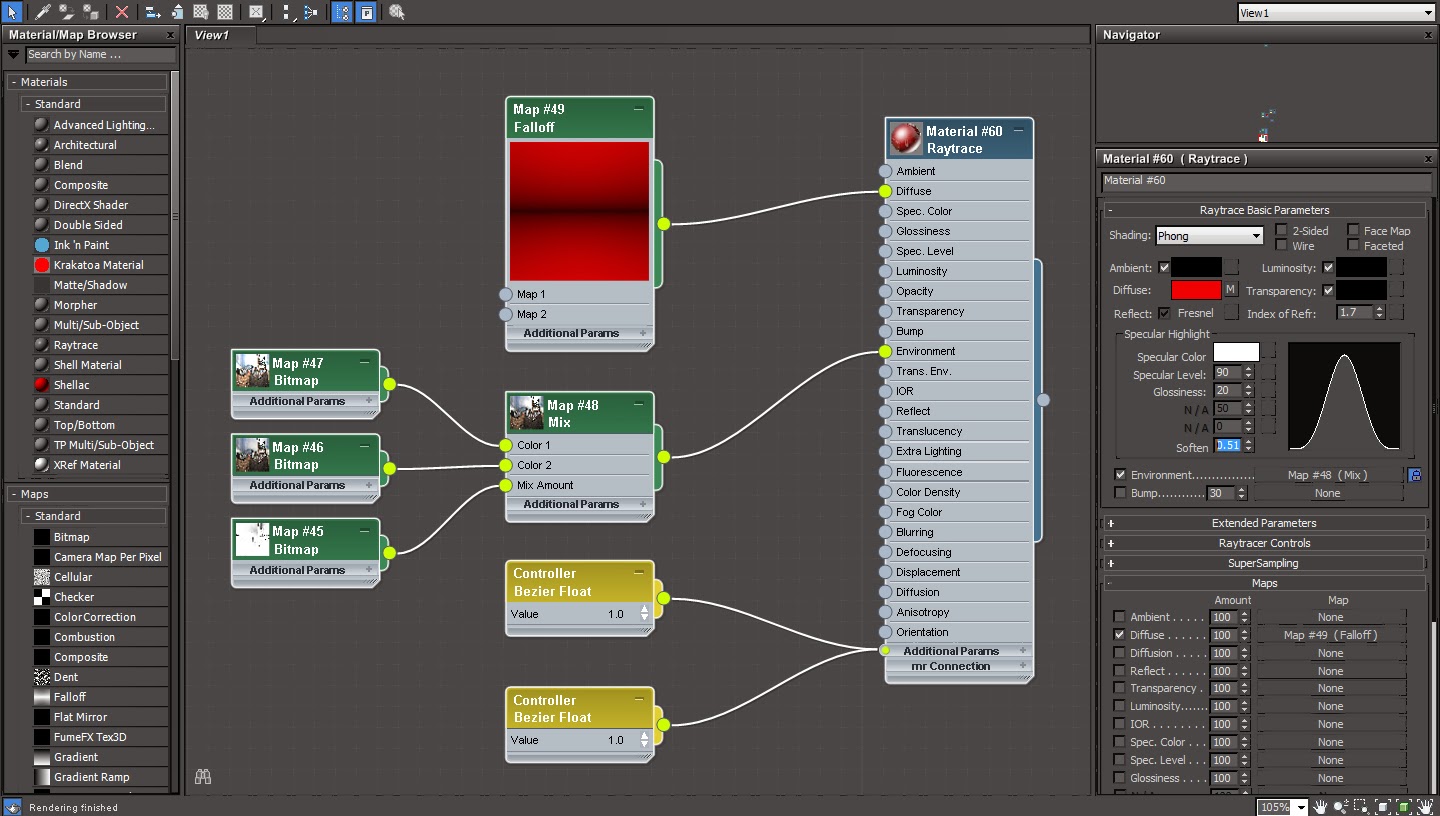
Task: Click the Environment map lock icon
Action: click(1415, 475)
